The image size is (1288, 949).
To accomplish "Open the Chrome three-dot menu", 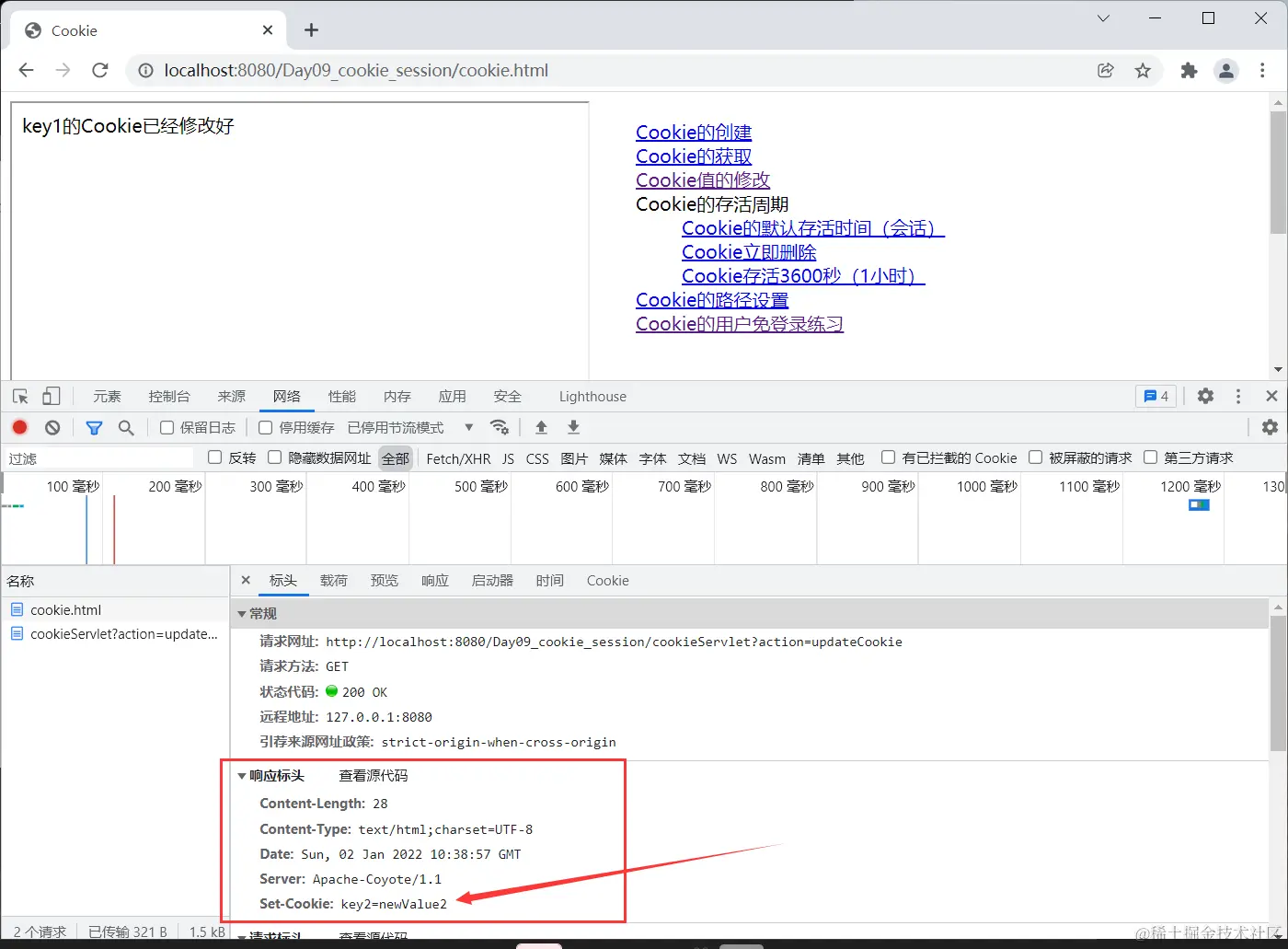I will [1262, 71].
